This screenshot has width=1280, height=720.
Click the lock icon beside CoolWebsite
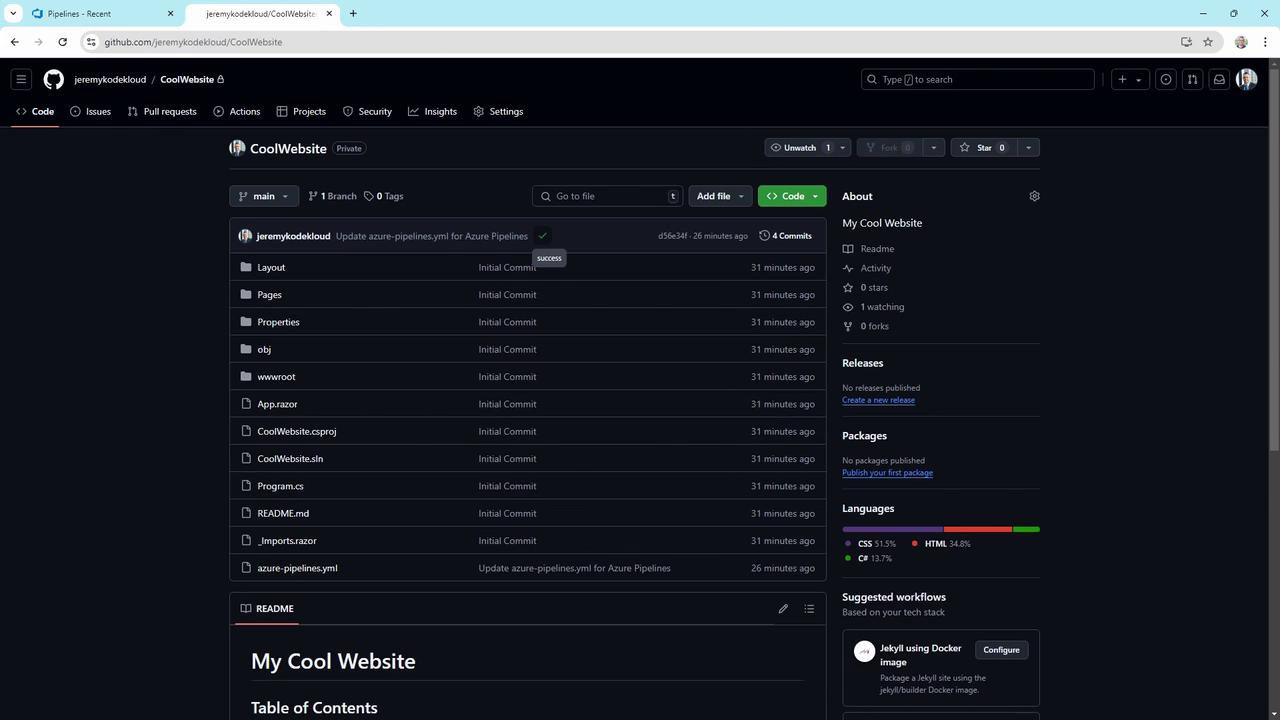coord(220,79)
